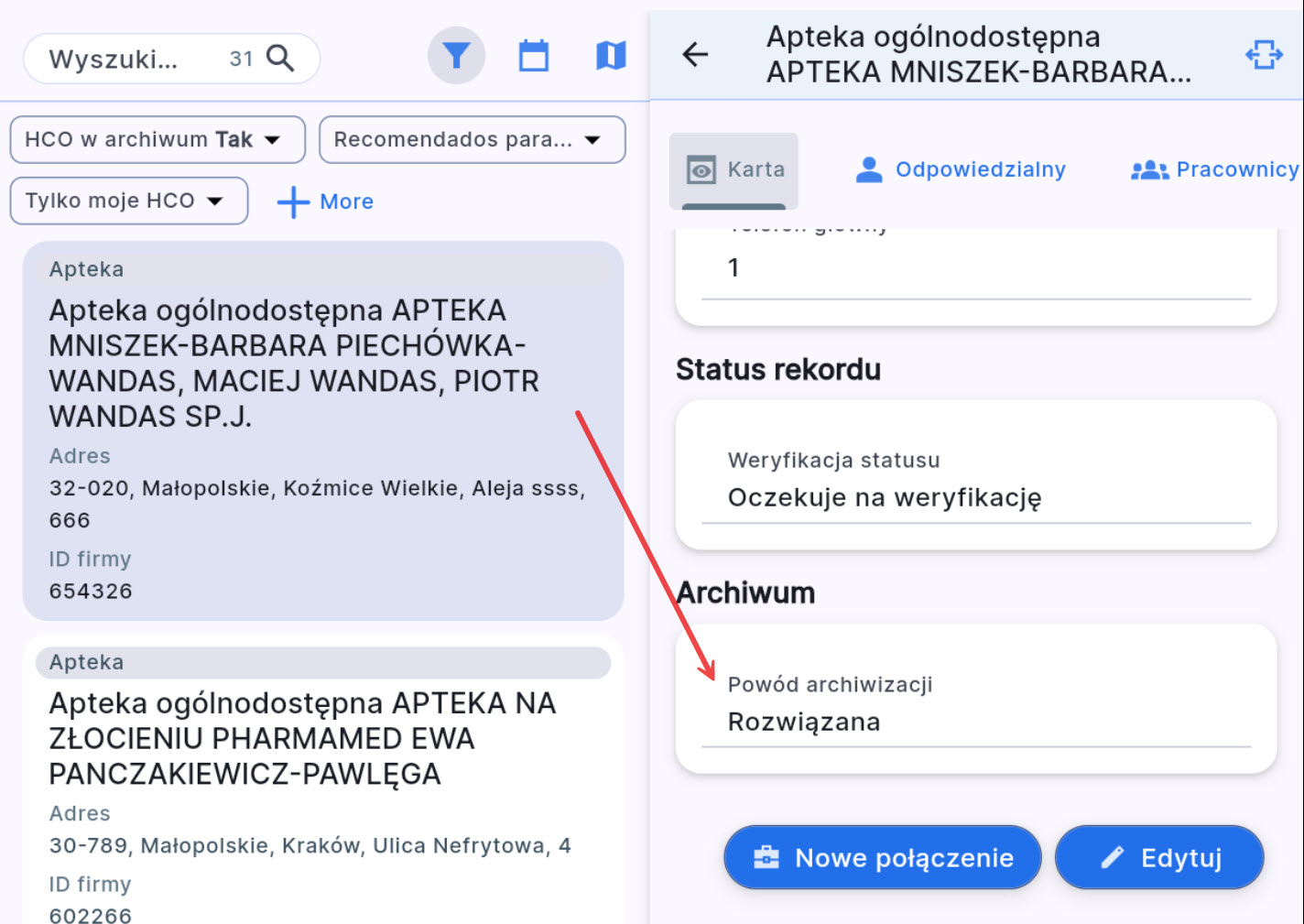Click the magnifying glass search icon
The width and height of the screenshot is (1304, 924).
(280, 59)
